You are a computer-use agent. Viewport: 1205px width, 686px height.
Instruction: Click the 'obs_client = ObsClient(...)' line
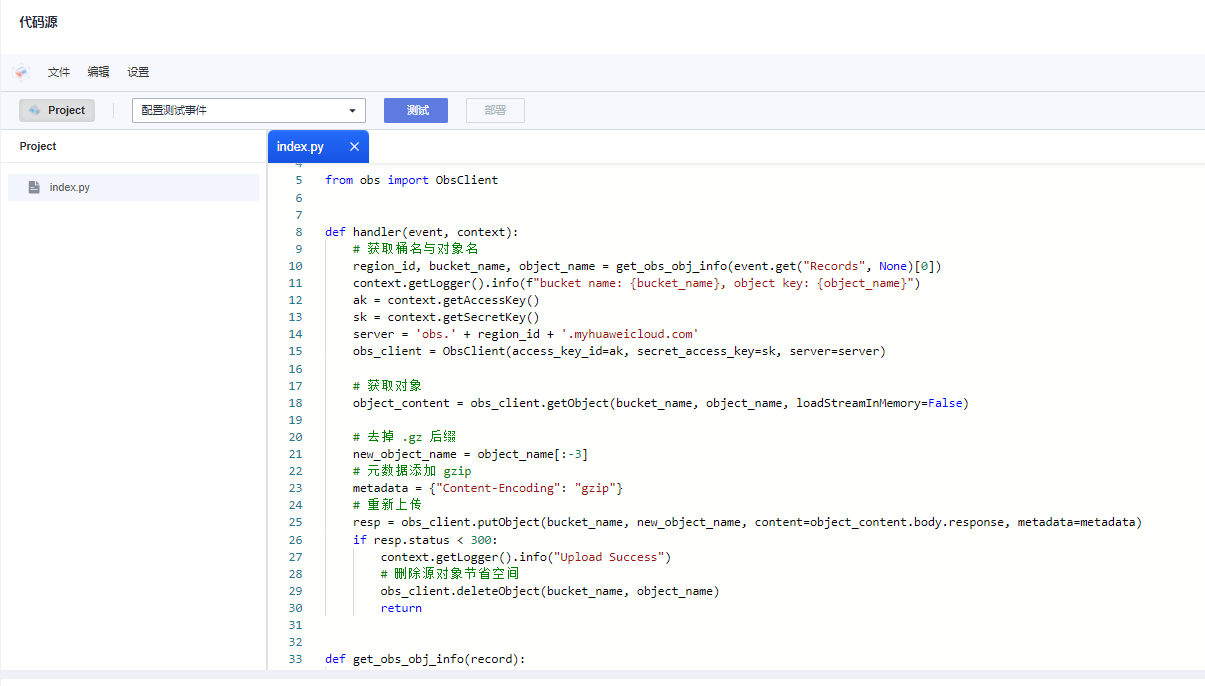[619, 351]
